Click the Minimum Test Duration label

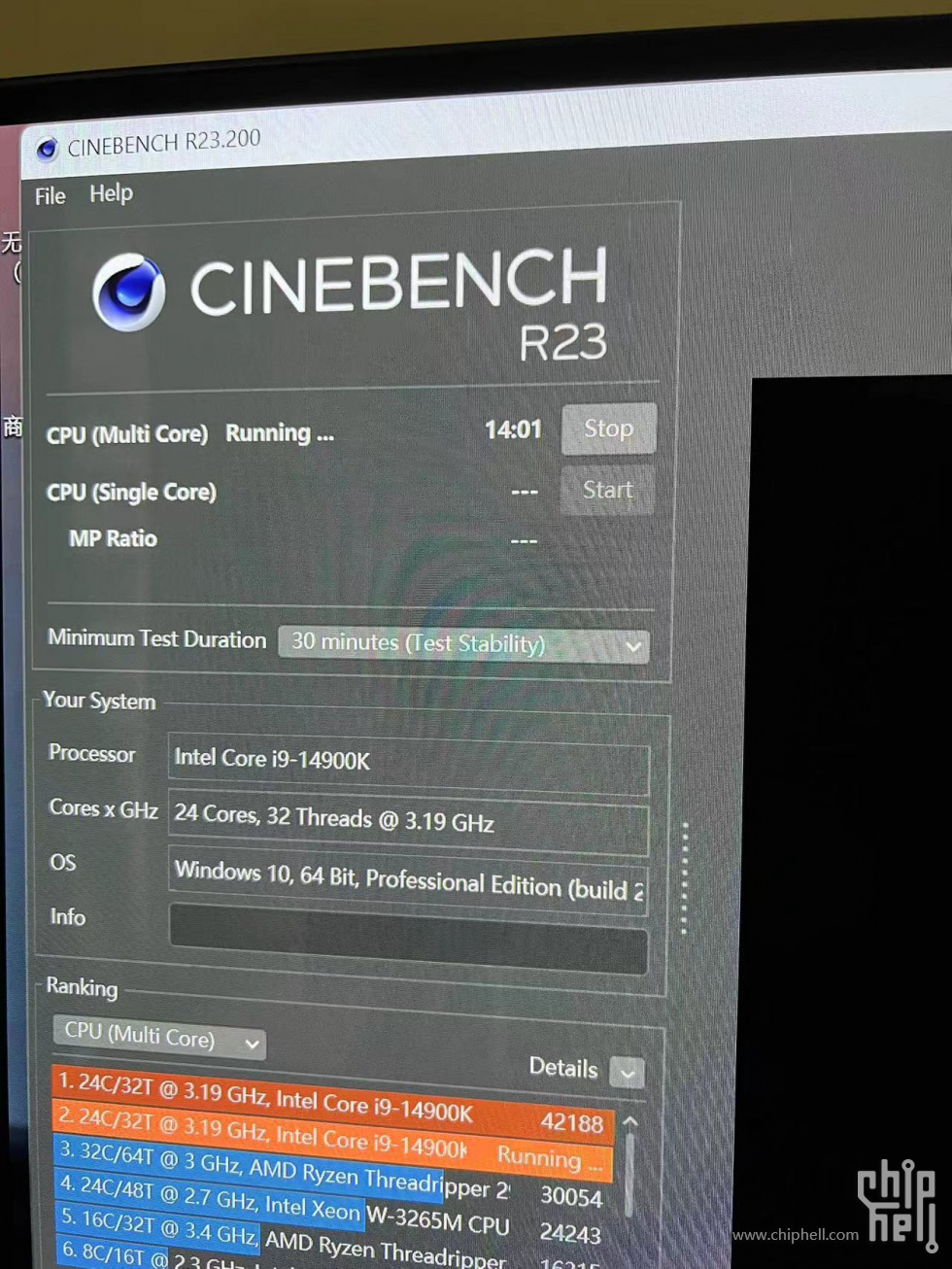point(156,638)
